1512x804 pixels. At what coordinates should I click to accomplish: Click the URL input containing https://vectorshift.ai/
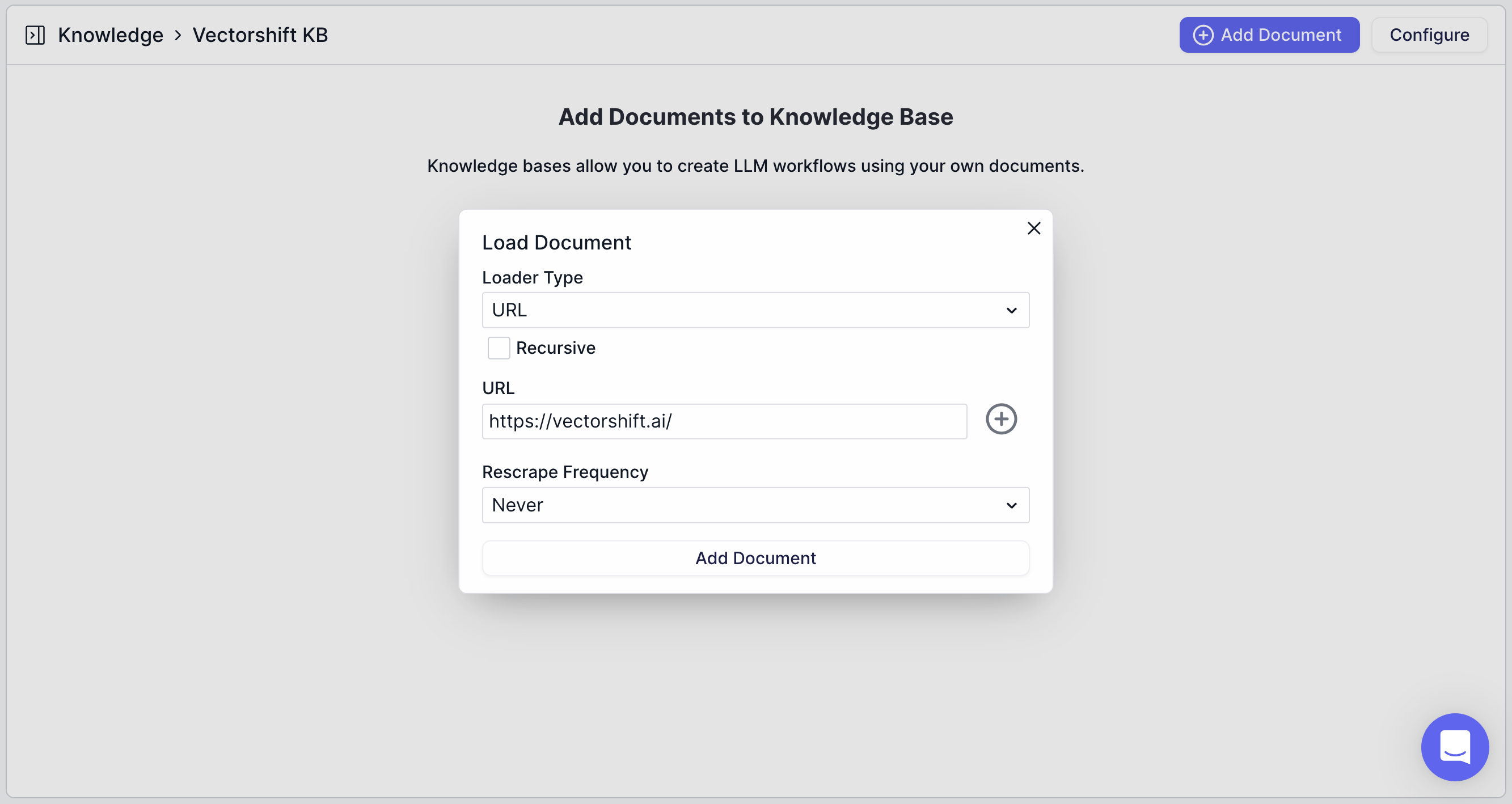click(x=724, y=421)
